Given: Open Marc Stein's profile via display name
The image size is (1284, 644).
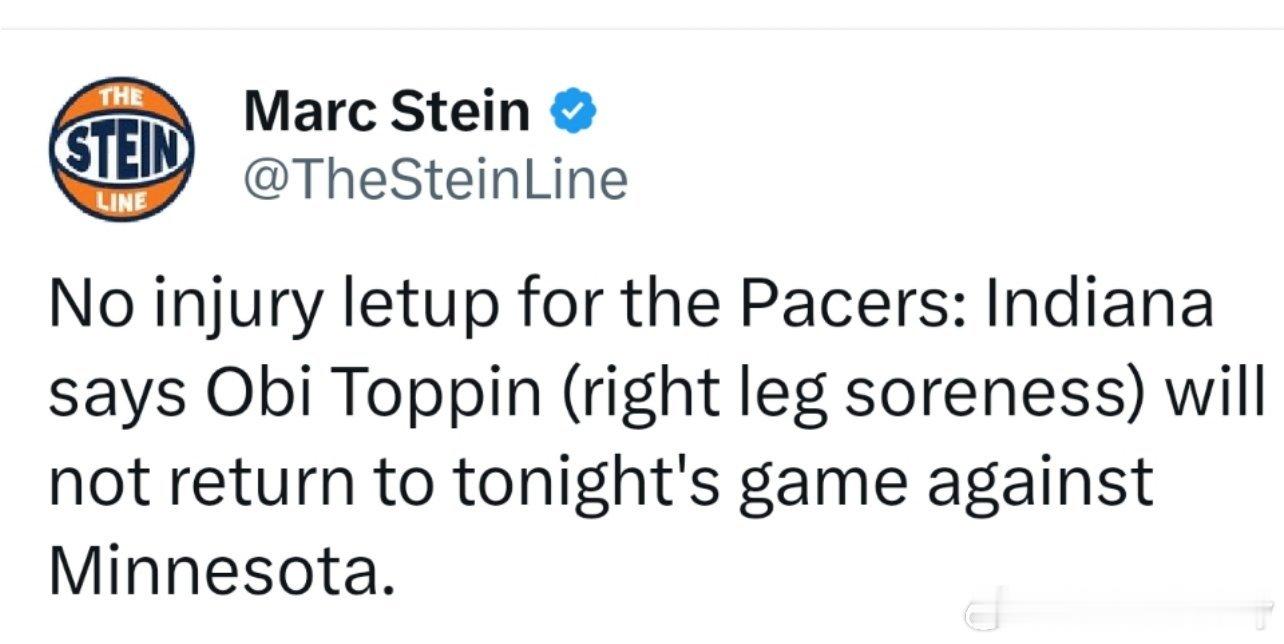Looking at the screenshot, I should (x=387, y=111).
